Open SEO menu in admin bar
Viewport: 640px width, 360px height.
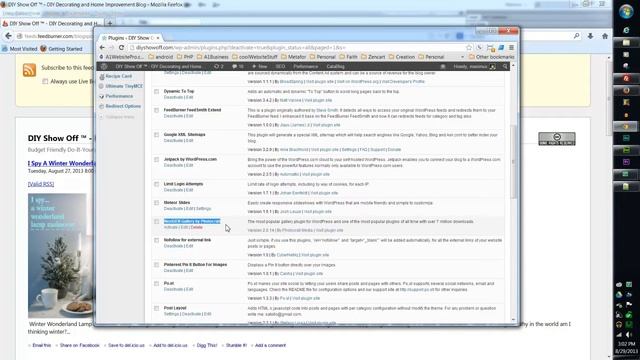(280, 67)
